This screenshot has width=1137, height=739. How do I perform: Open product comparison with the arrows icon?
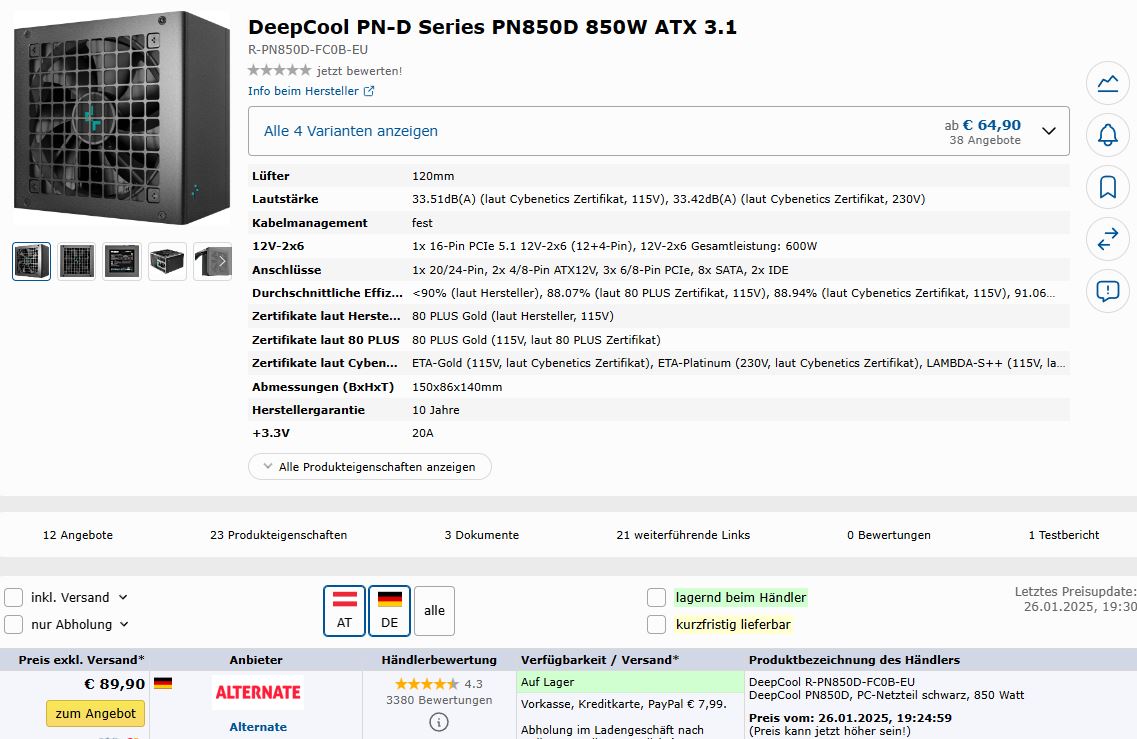1107,239
